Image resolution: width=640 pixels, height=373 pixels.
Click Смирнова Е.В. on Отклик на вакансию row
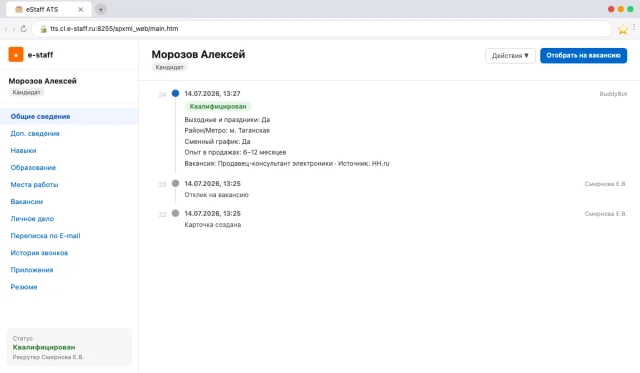click(x=606, y=184)
